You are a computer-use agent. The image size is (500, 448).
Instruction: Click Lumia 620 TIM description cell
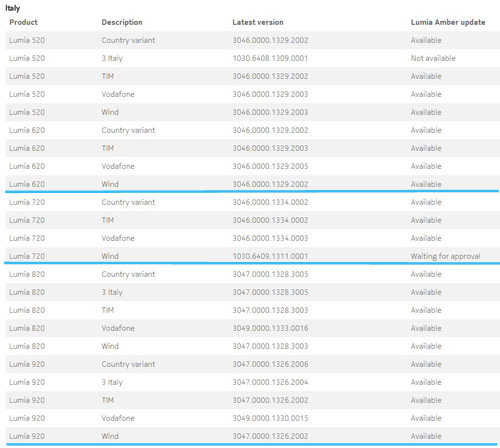click(108, 148)
